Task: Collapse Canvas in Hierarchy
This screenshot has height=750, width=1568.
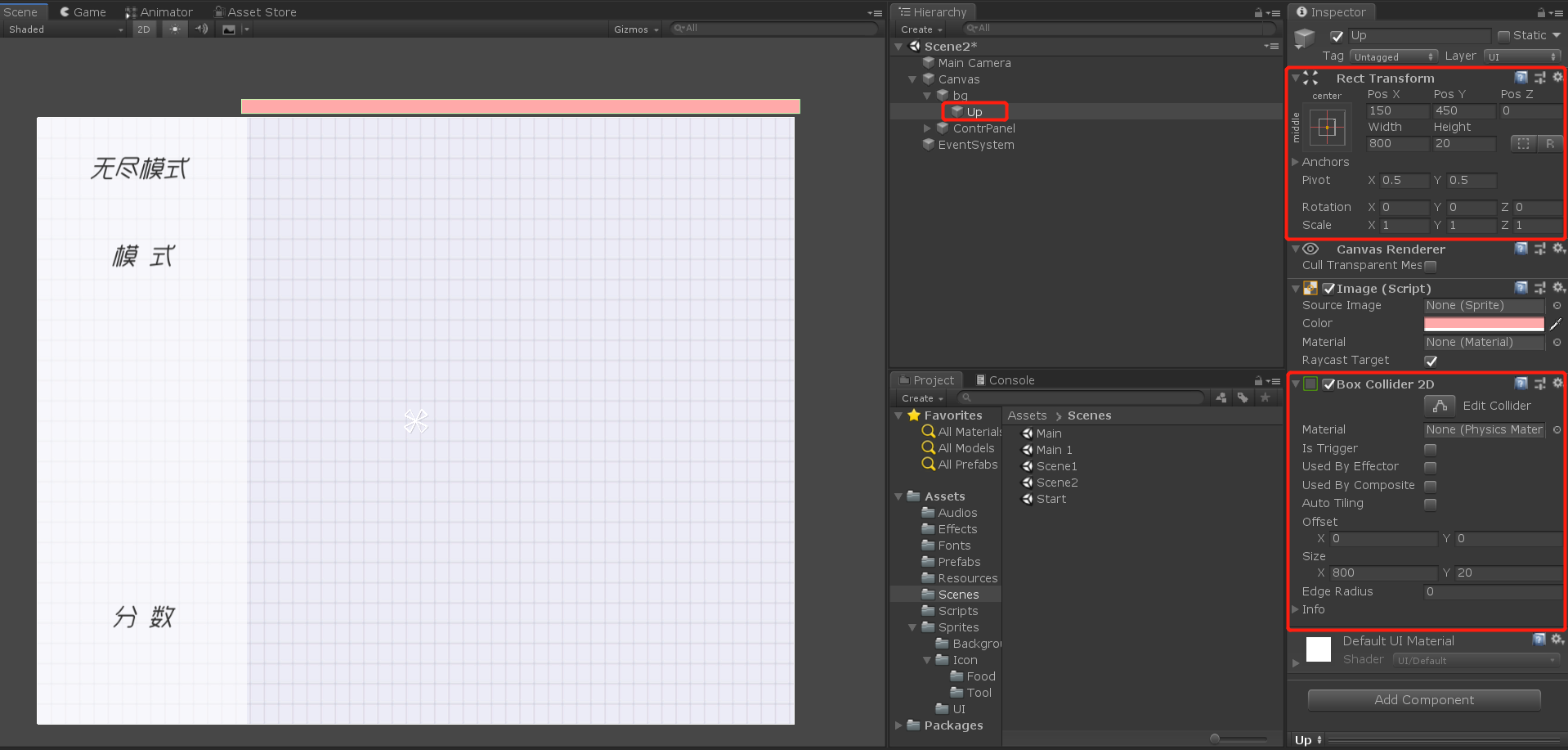Action: pos(912,79)
